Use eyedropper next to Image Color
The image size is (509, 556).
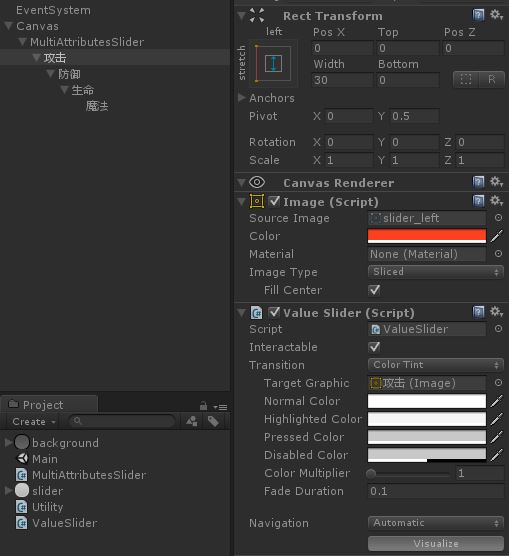point(497,236)
